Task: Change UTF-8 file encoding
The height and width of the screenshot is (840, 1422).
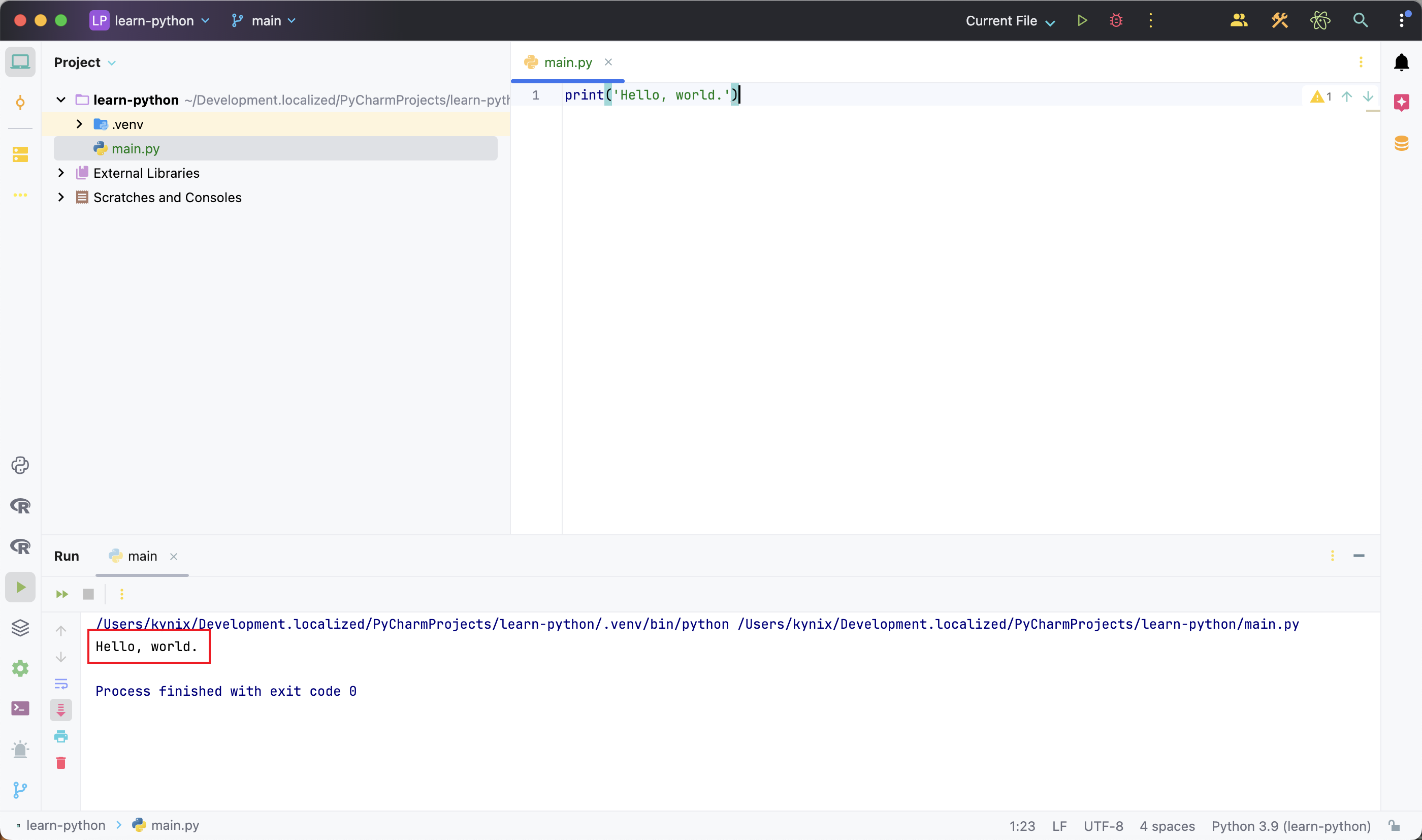Action: point(1104,826)
